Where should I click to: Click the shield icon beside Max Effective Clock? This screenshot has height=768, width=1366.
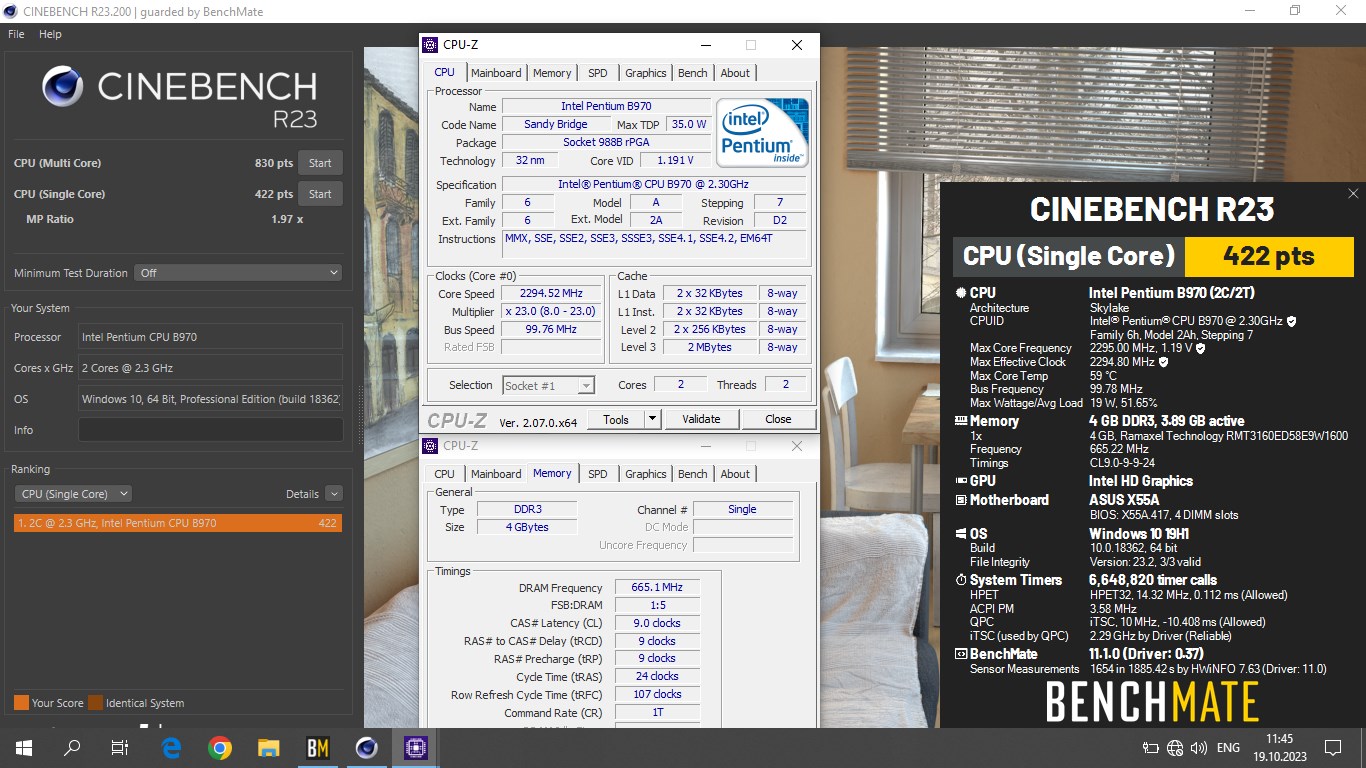pos(1163,362)
